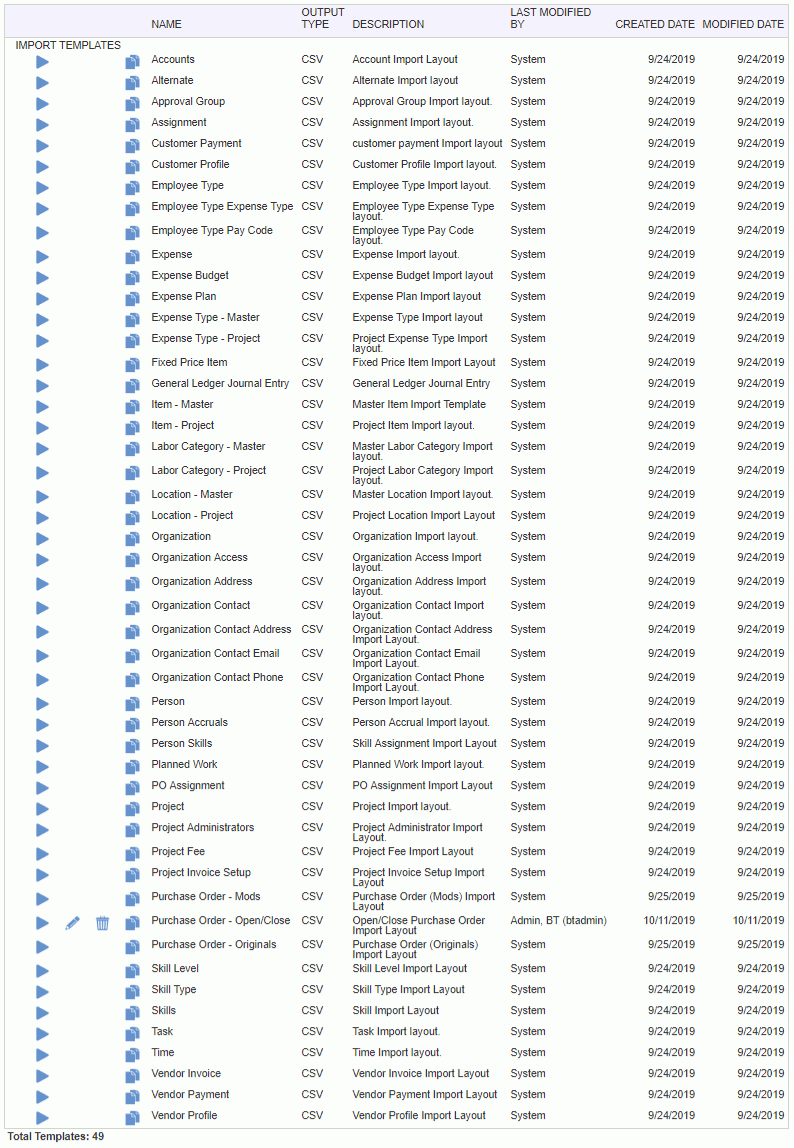Copy the Person Accruals template
Viewport: 794px width, 1148px height.
pos(132,725)
